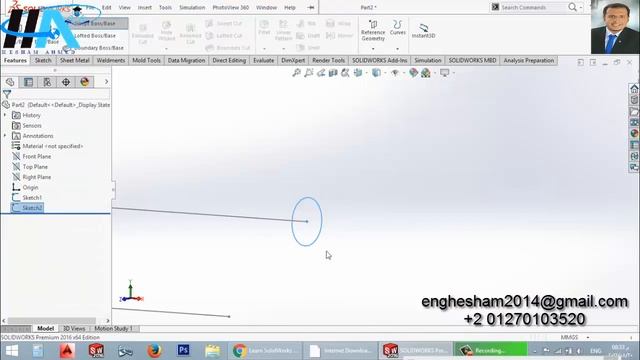640x360 pixels.
Task: Open the DimXpertManager tab icon
Action: [x=66, y=82]
